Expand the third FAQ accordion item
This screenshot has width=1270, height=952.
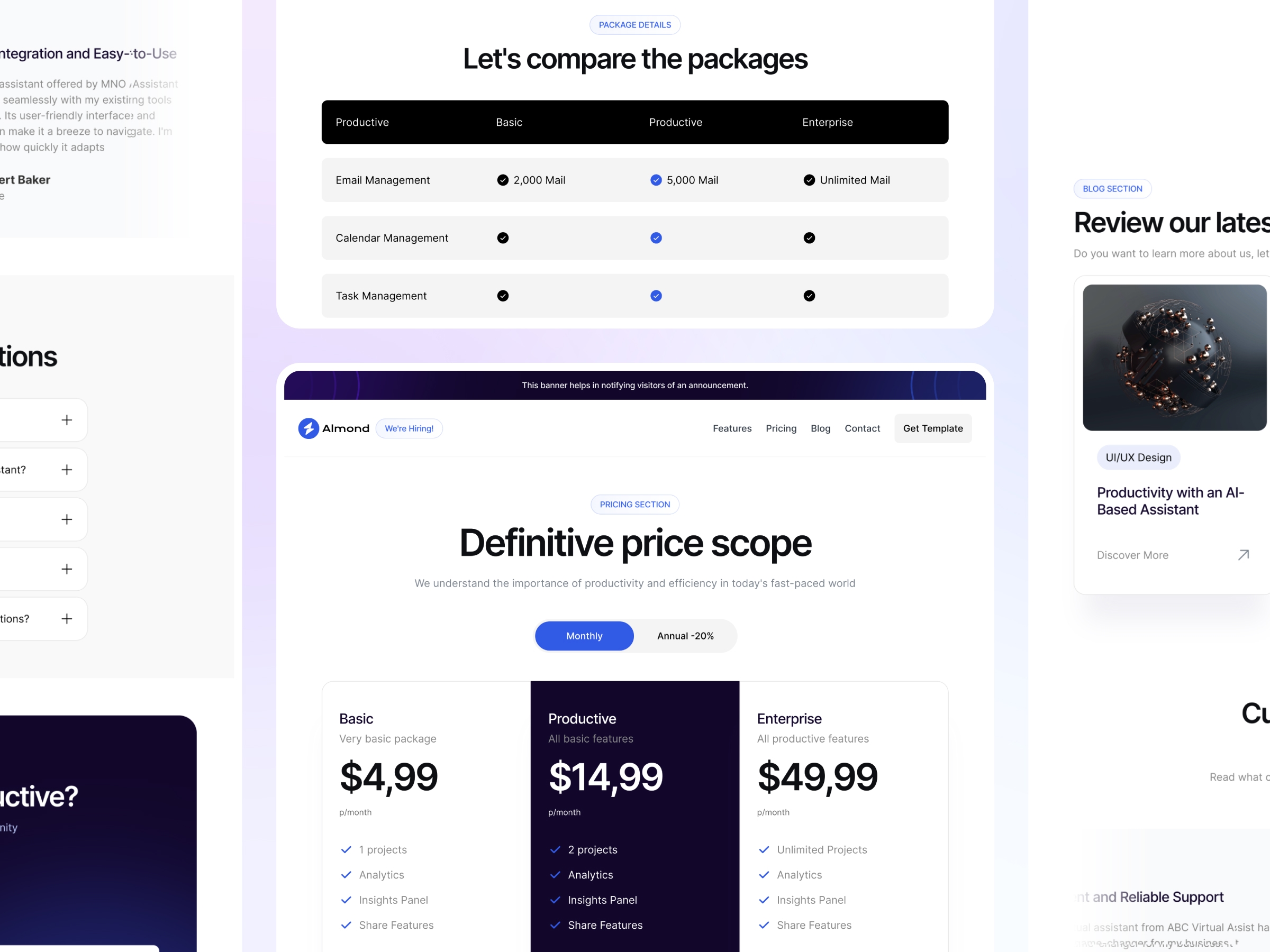(x=67, y=519)
